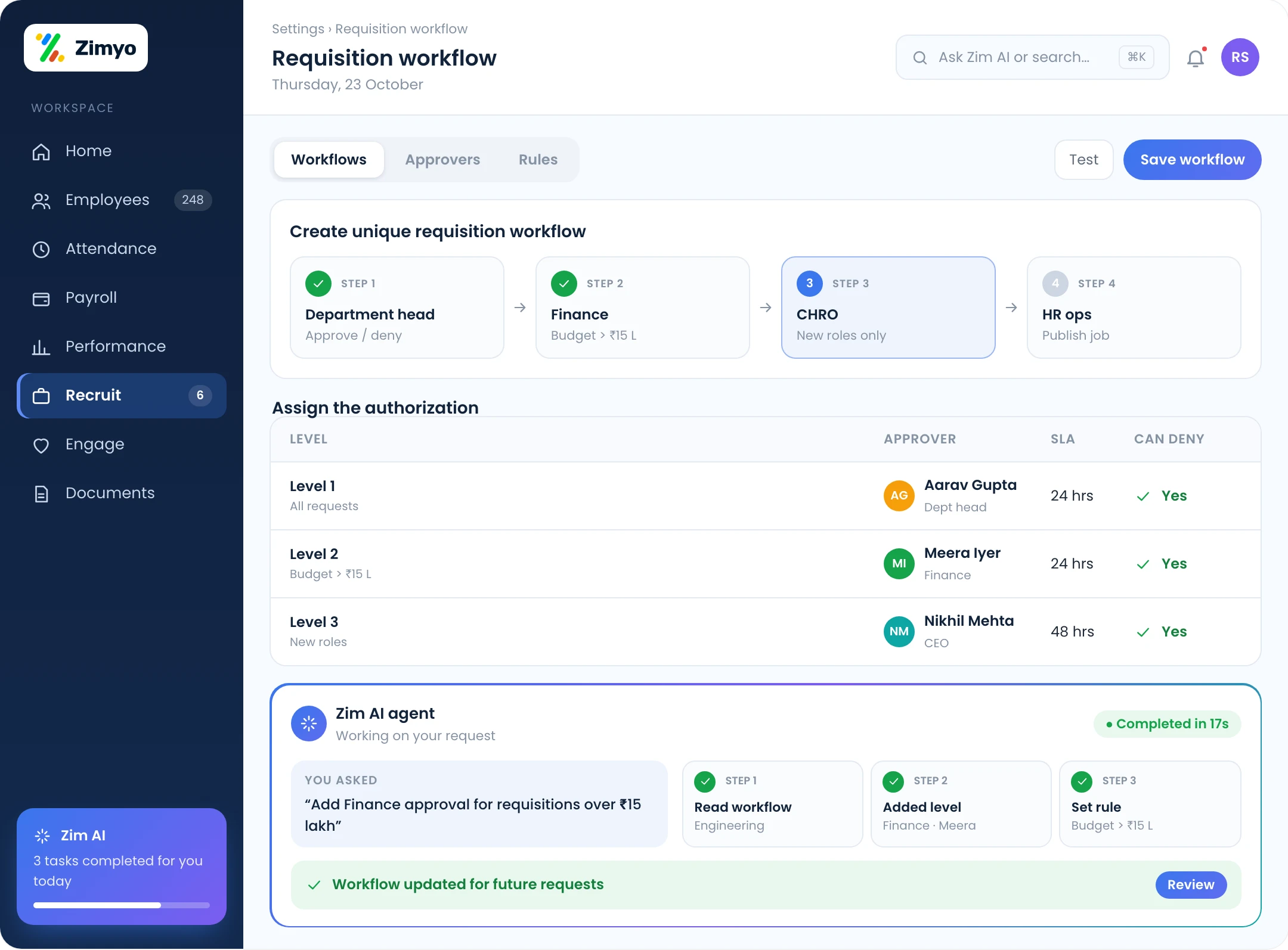Click the Zim AI agent sparkle icon
The width and height of the screenshot is (1288, 950).
click(309, 724)
